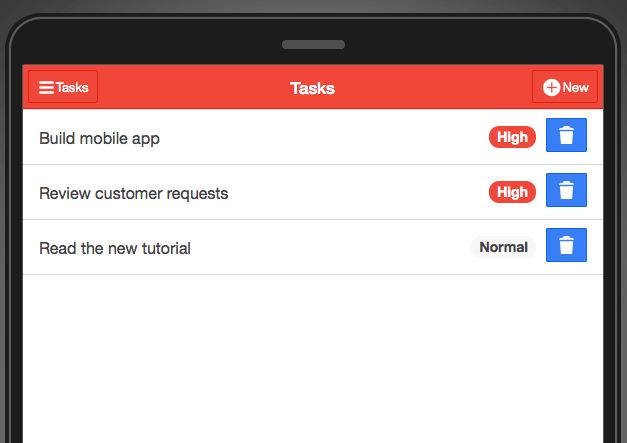Open the Review customer requests task
The height and width of the screenshot is (443, 627).
(134, 194)
